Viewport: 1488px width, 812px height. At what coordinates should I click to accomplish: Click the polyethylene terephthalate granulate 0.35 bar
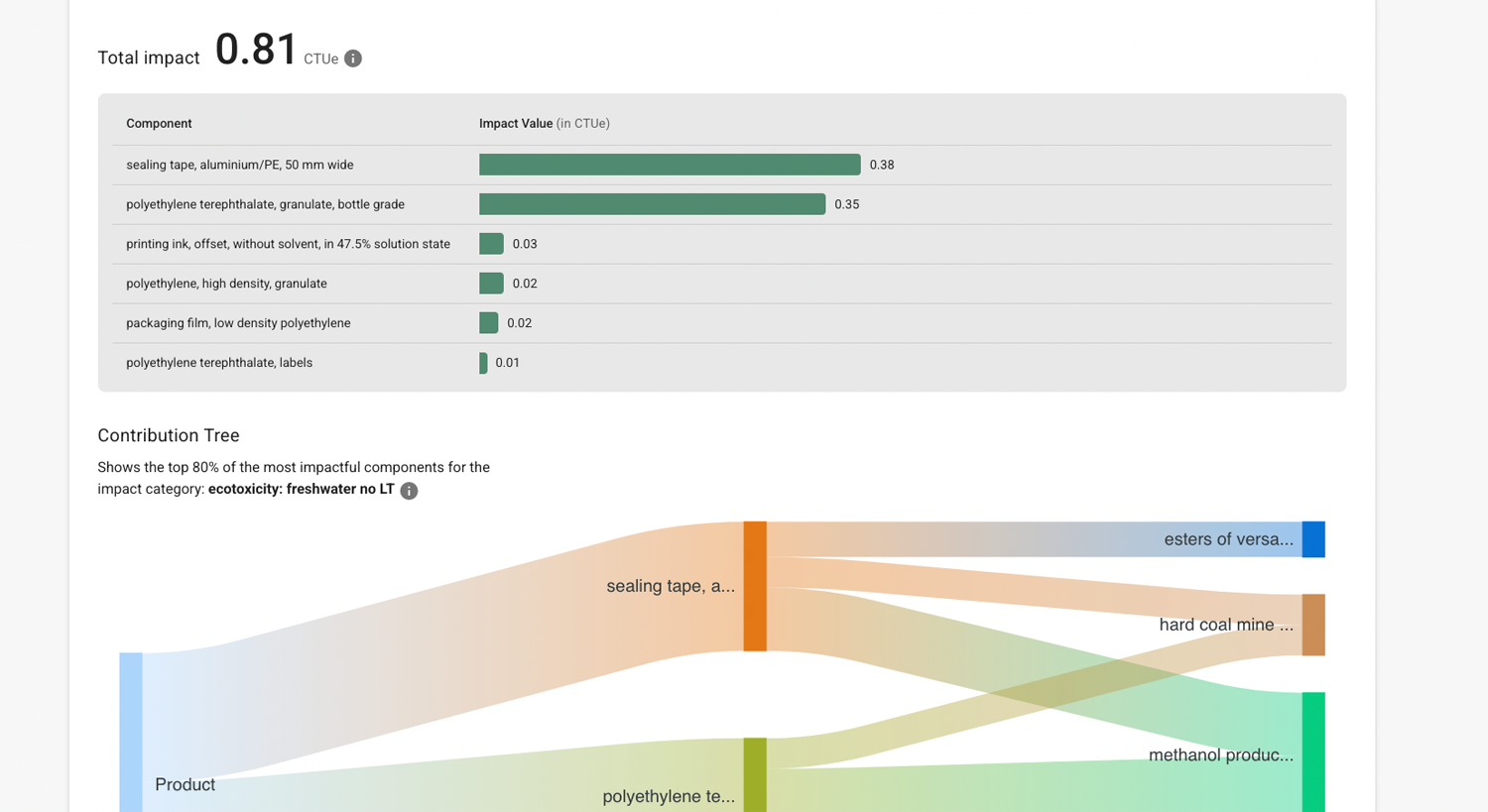click(x=652, y=204)
